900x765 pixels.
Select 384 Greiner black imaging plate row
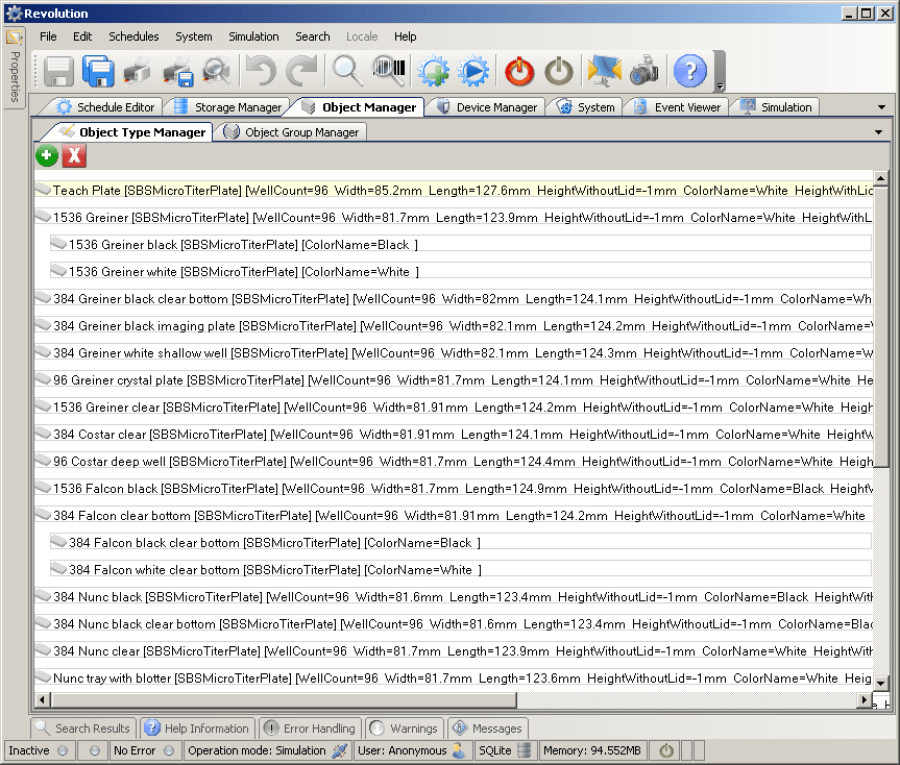tap(453, 325)
